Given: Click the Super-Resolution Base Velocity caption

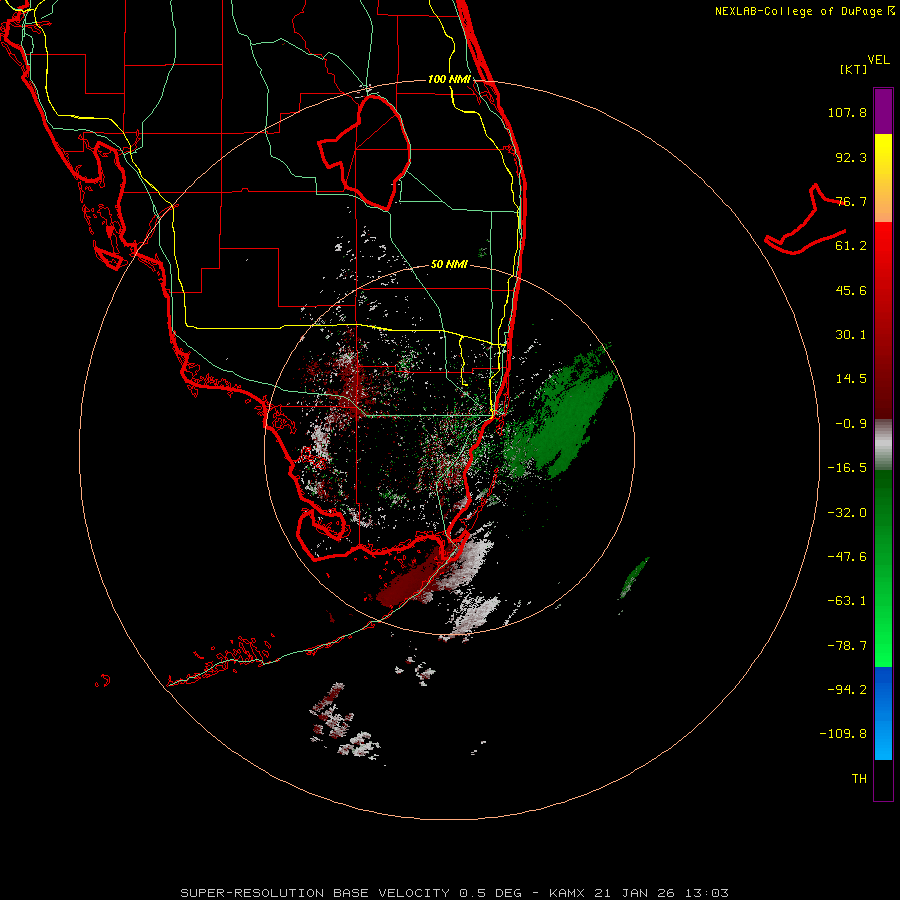Looking at the screenshot, I should point(455,893).
